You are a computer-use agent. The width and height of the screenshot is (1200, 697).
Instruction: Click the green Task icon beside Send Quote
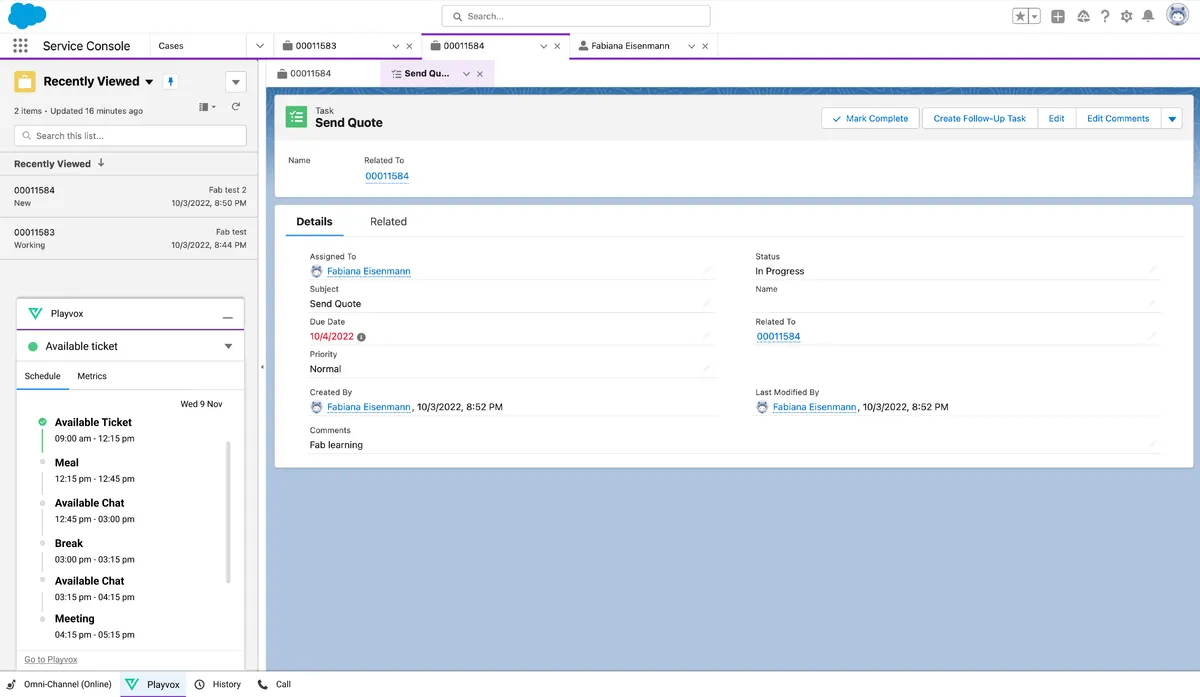(x=296, y=117)
